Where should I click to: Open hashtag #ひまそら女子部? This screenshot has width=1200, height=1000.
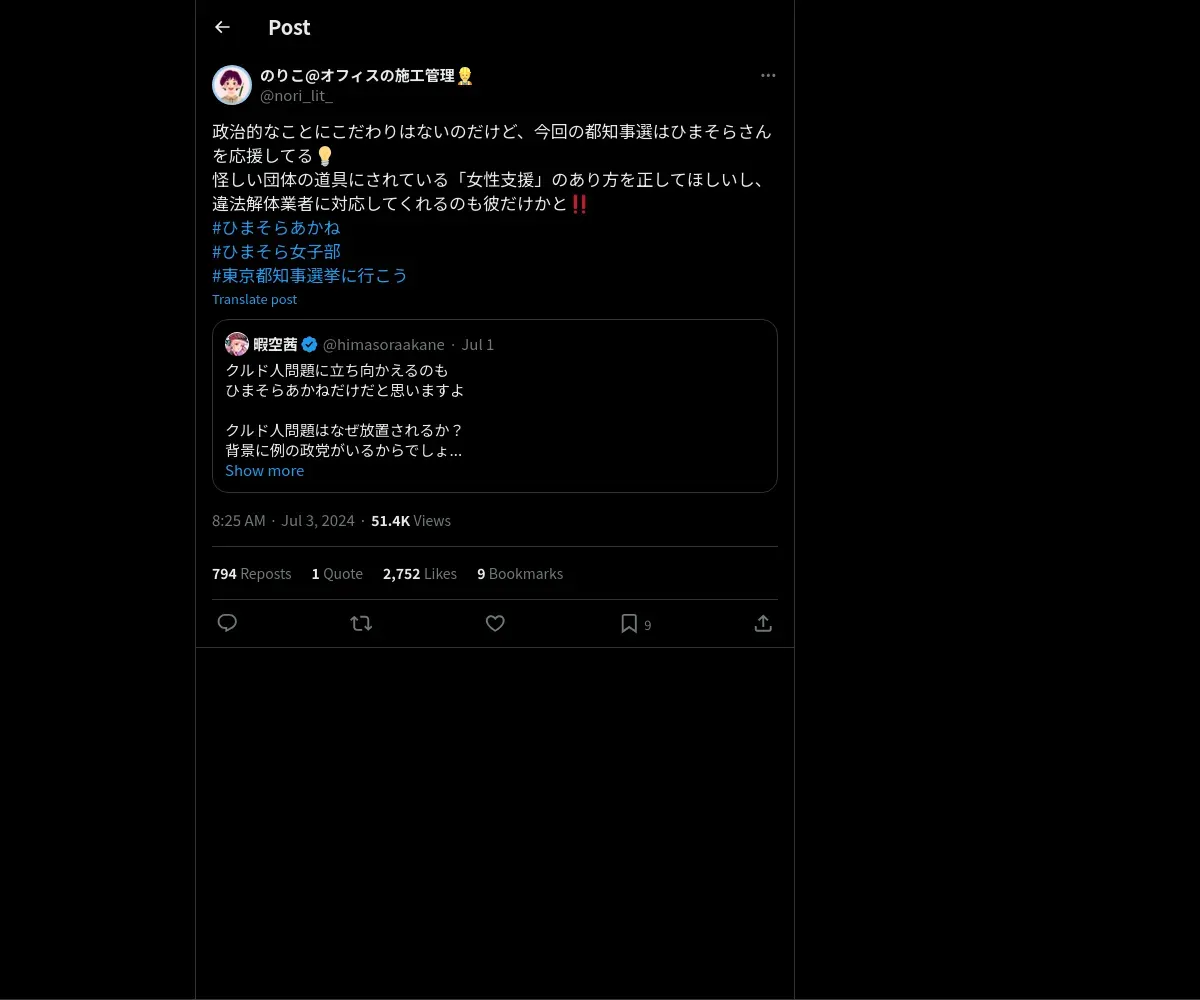click(276, 251)
